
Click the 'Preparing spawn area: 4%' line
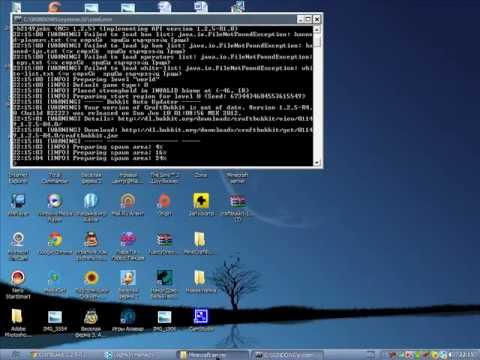(x=88, y=147)
